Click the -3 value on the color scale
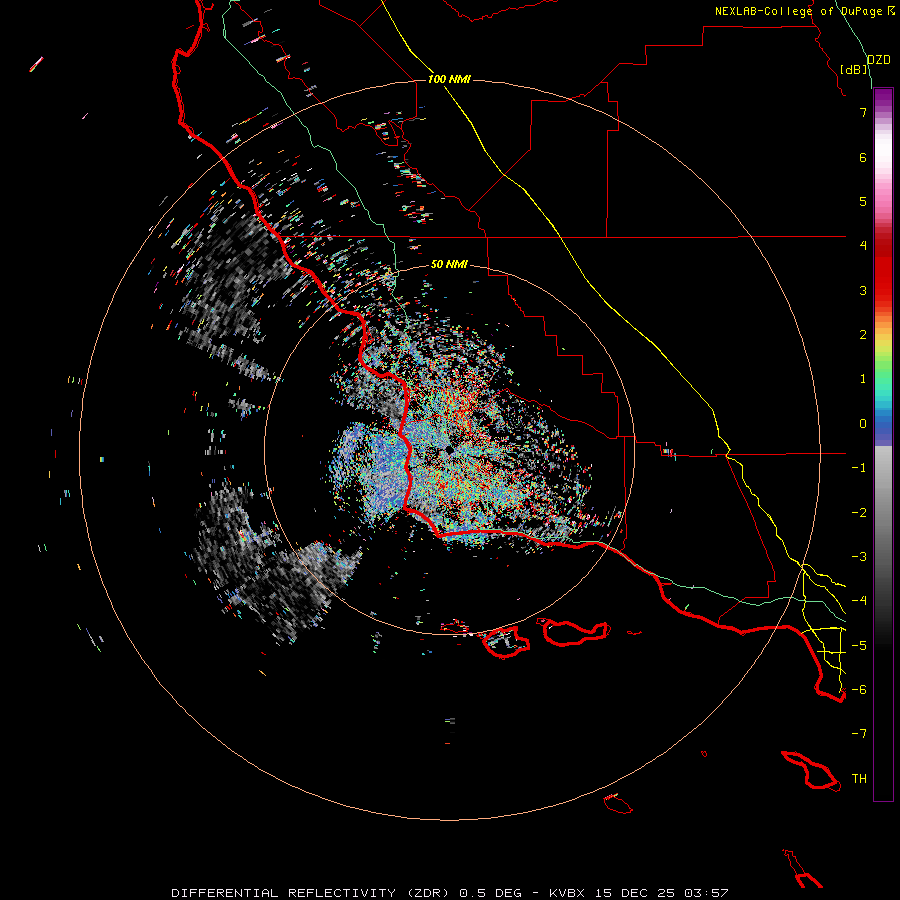 click(x=859, y=557)
